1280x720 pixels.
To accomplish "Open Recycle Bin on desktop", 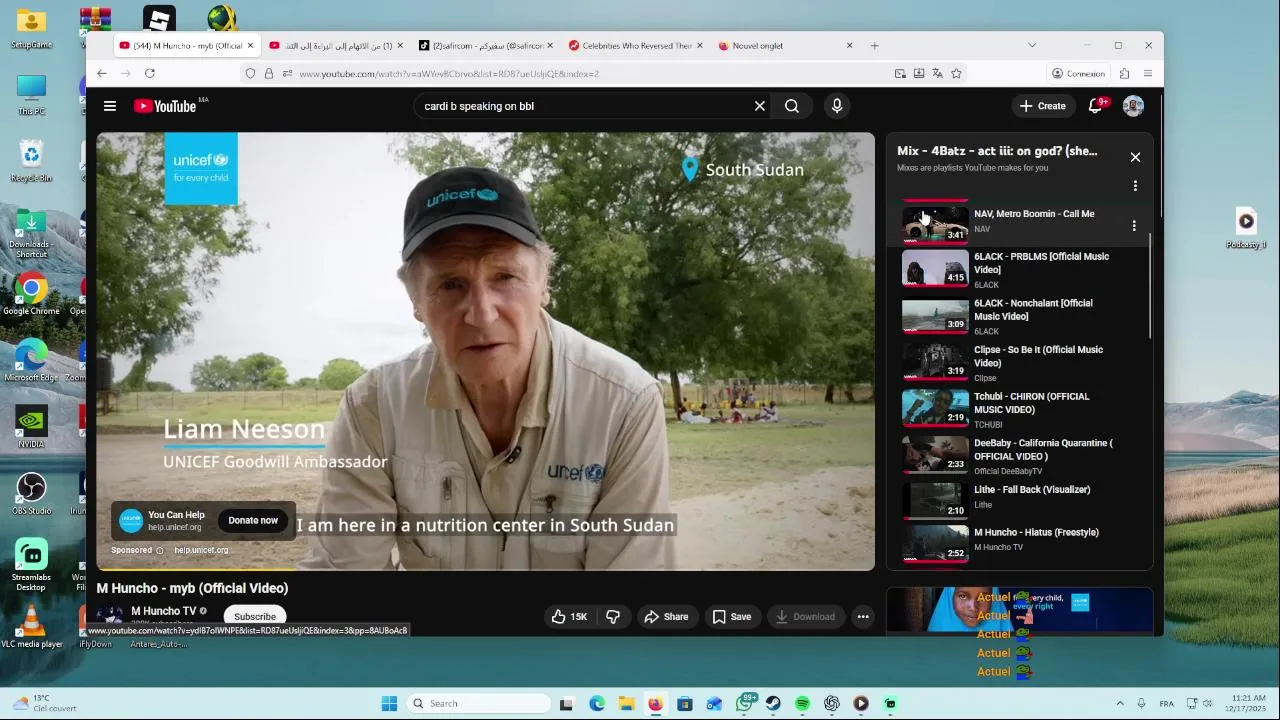I will pos(31,162).
